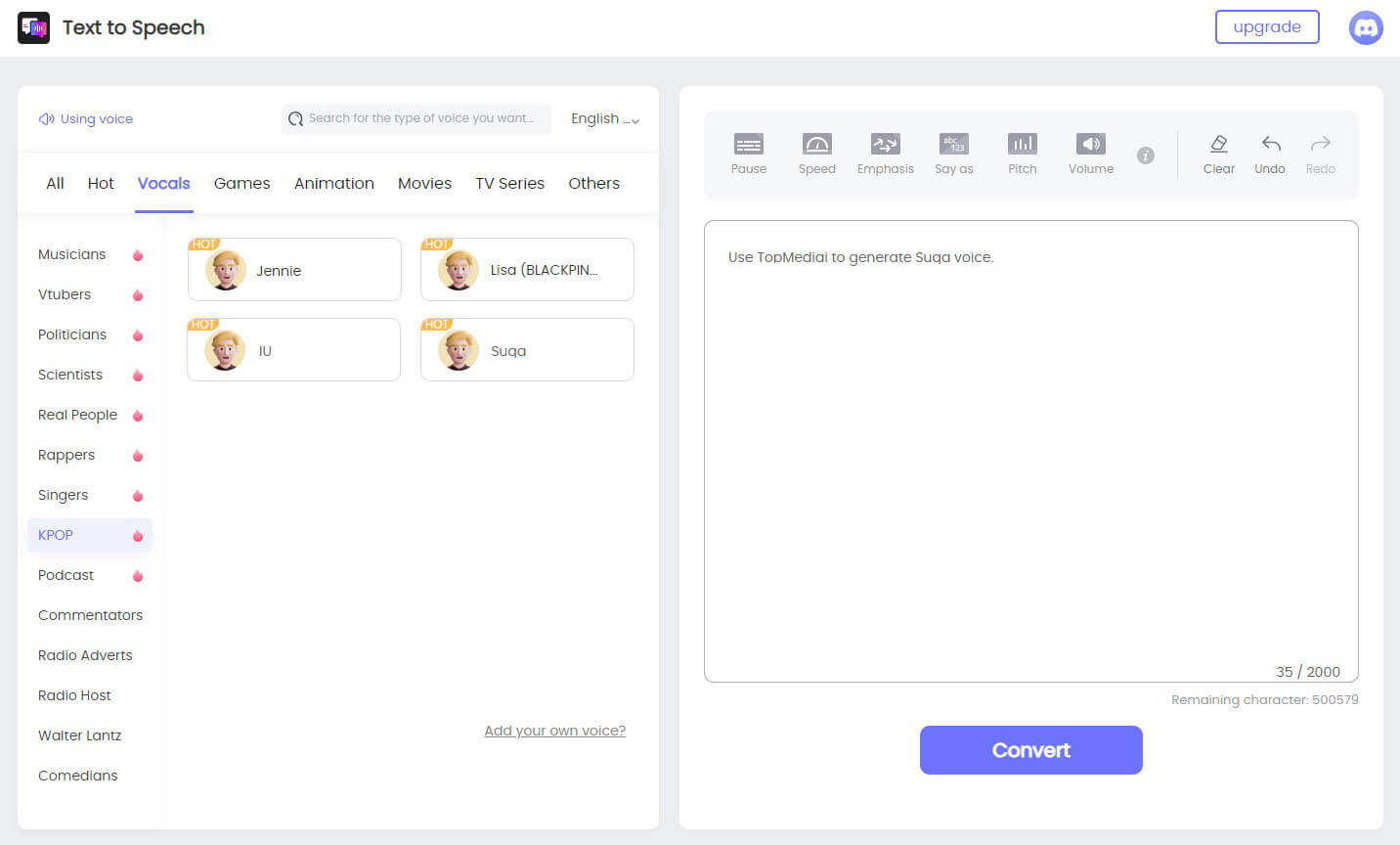Select Radio Adverts category
The width and height of the screenshot is (1400, 845).
pos(85,655)
